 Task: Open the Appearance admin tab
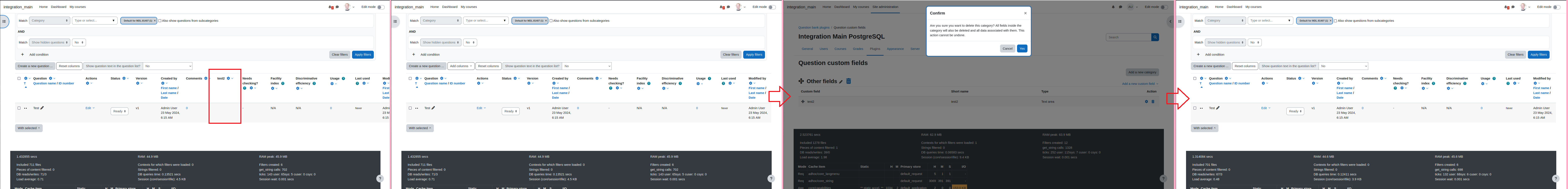coord(895,49)
